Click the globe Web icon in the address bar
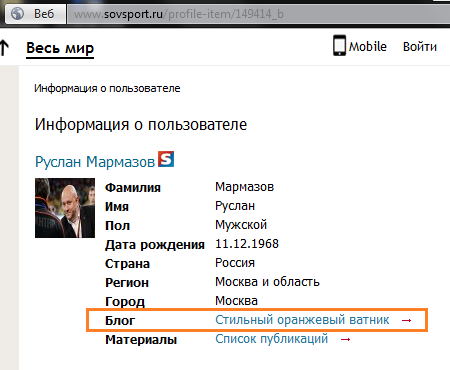The image size is (450, 370). click(x=17, y=14)
